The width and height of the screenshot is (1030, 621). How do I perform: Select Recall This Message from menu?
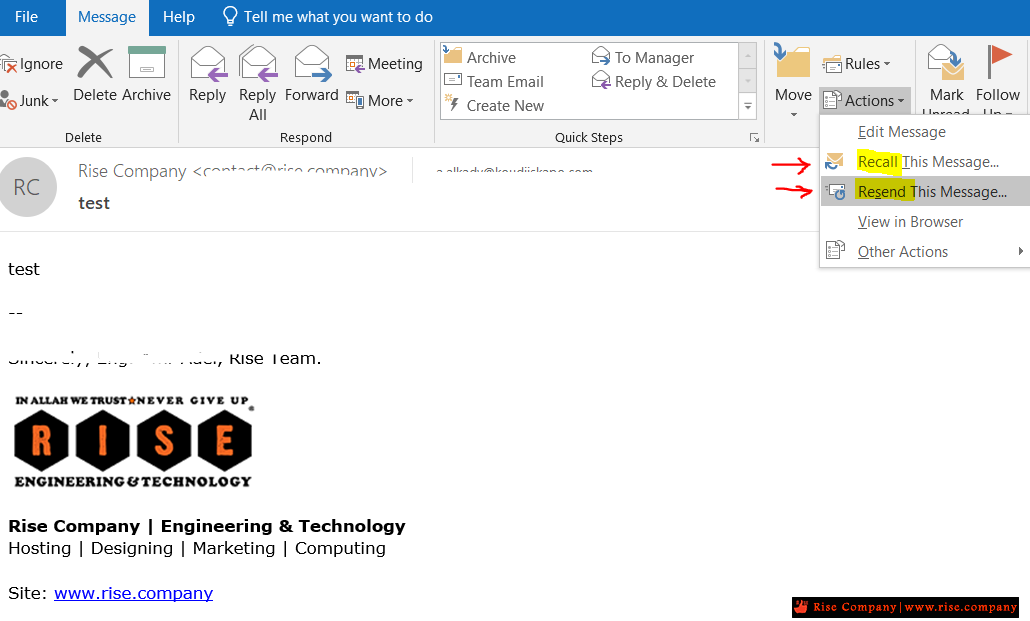(x=927, y=162)
